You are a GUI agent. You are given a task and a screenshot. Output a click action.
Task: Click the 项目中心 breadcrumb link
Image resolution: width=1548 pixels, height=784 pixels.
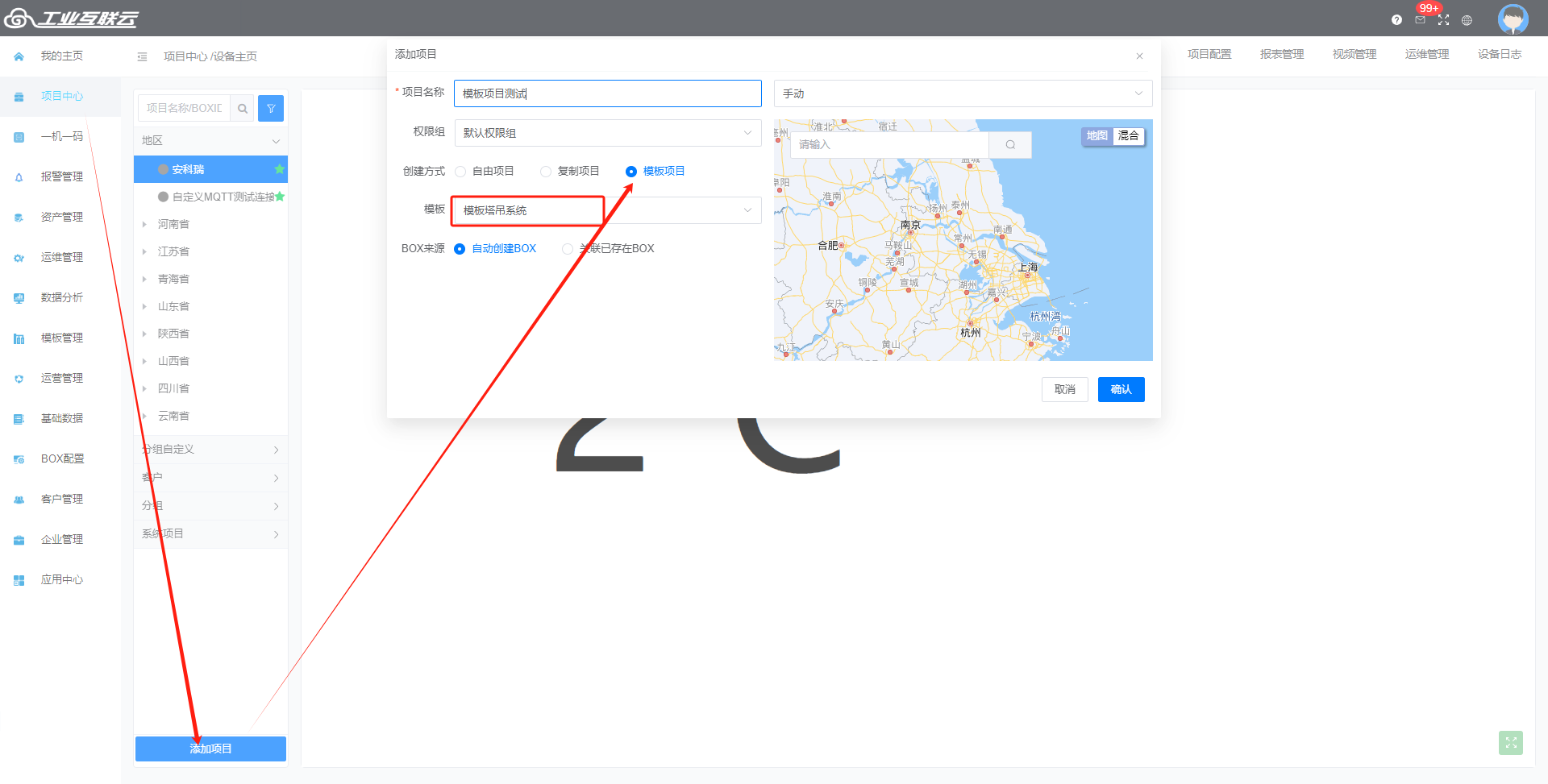pos(185,56)
